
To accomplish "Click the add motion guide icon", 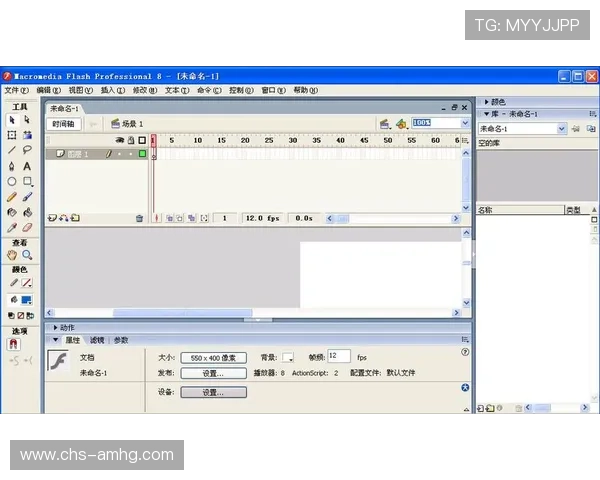I will coord(64,218).
